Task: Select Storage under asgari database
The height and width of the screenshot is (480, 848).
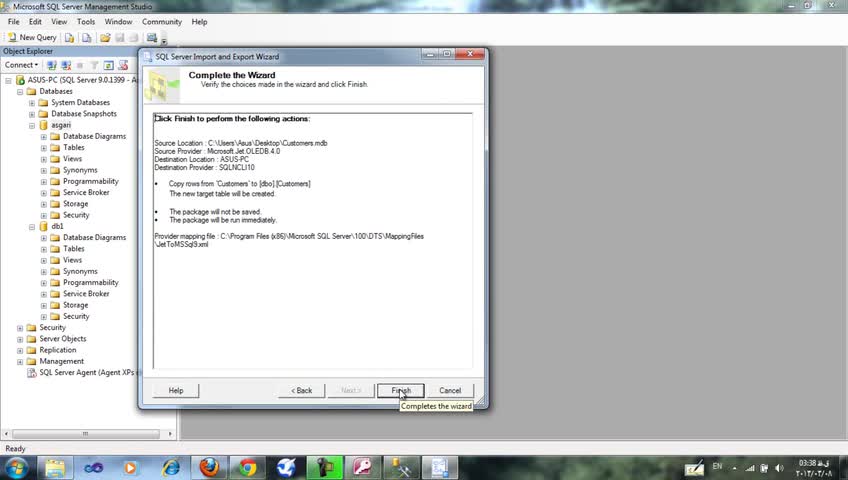Action: click(x=75, y=204)
